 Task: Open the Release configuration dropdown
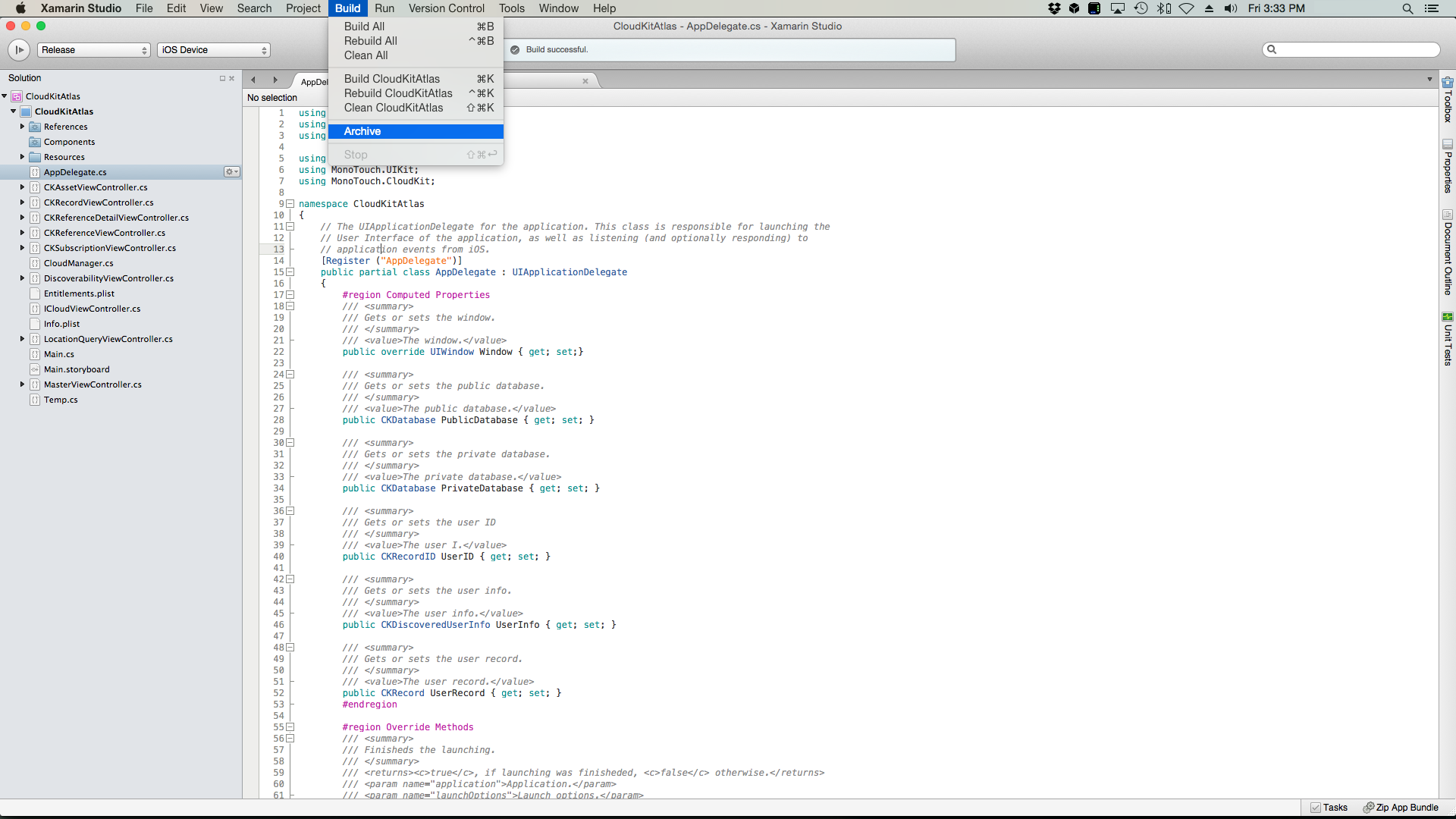94,50
